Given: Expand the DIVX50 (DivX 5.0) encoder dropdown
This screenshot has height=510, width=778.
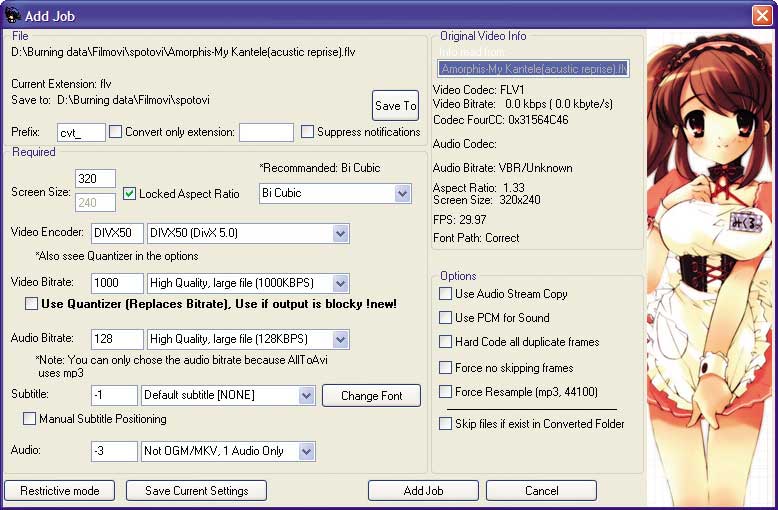Looking at the screenshot, I should 340,234.
